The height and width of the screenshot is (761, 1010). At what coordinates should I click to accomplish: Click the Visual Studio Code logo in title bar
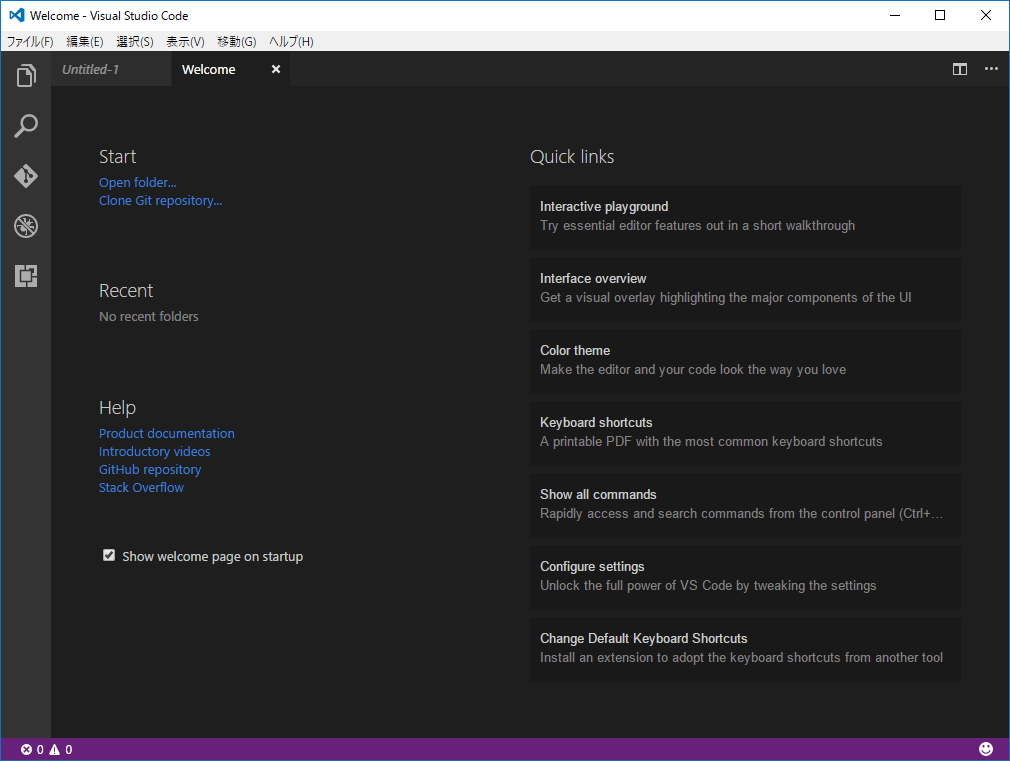coord(17,15)
